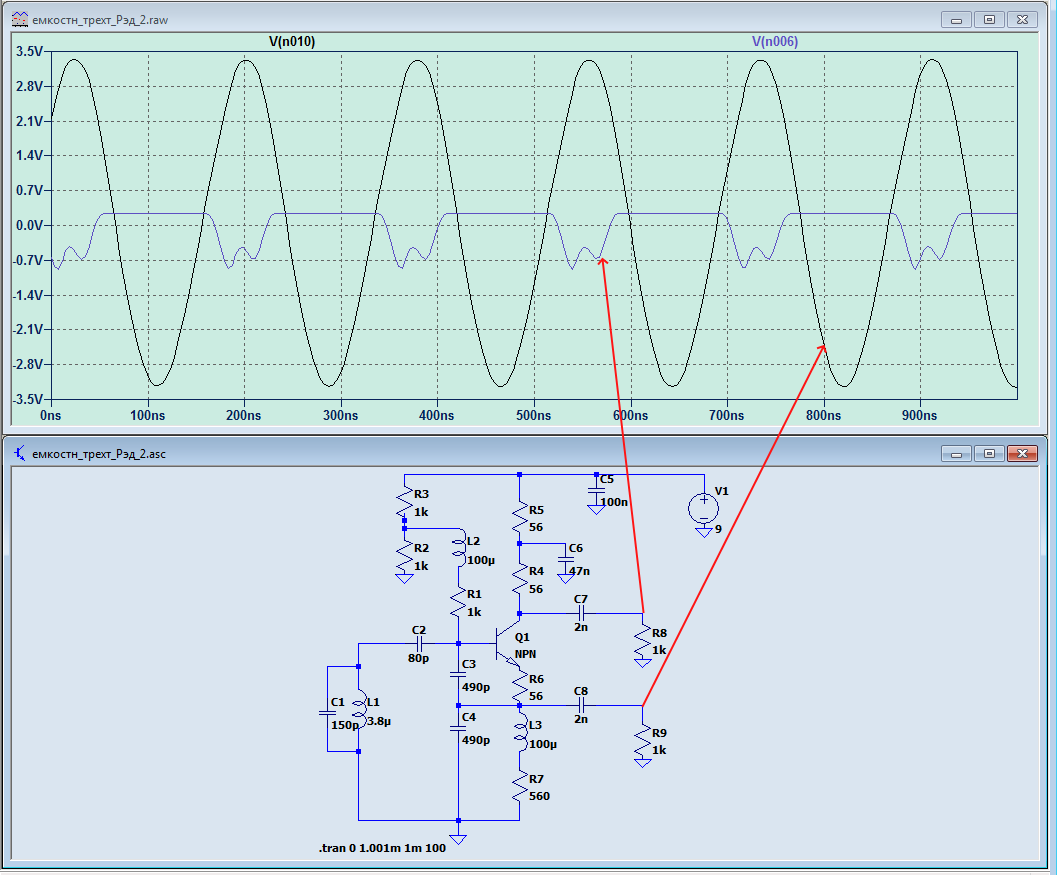Select the R3 resistor symbol
Screen dimensions: 1057x875
tap(404, 503)
